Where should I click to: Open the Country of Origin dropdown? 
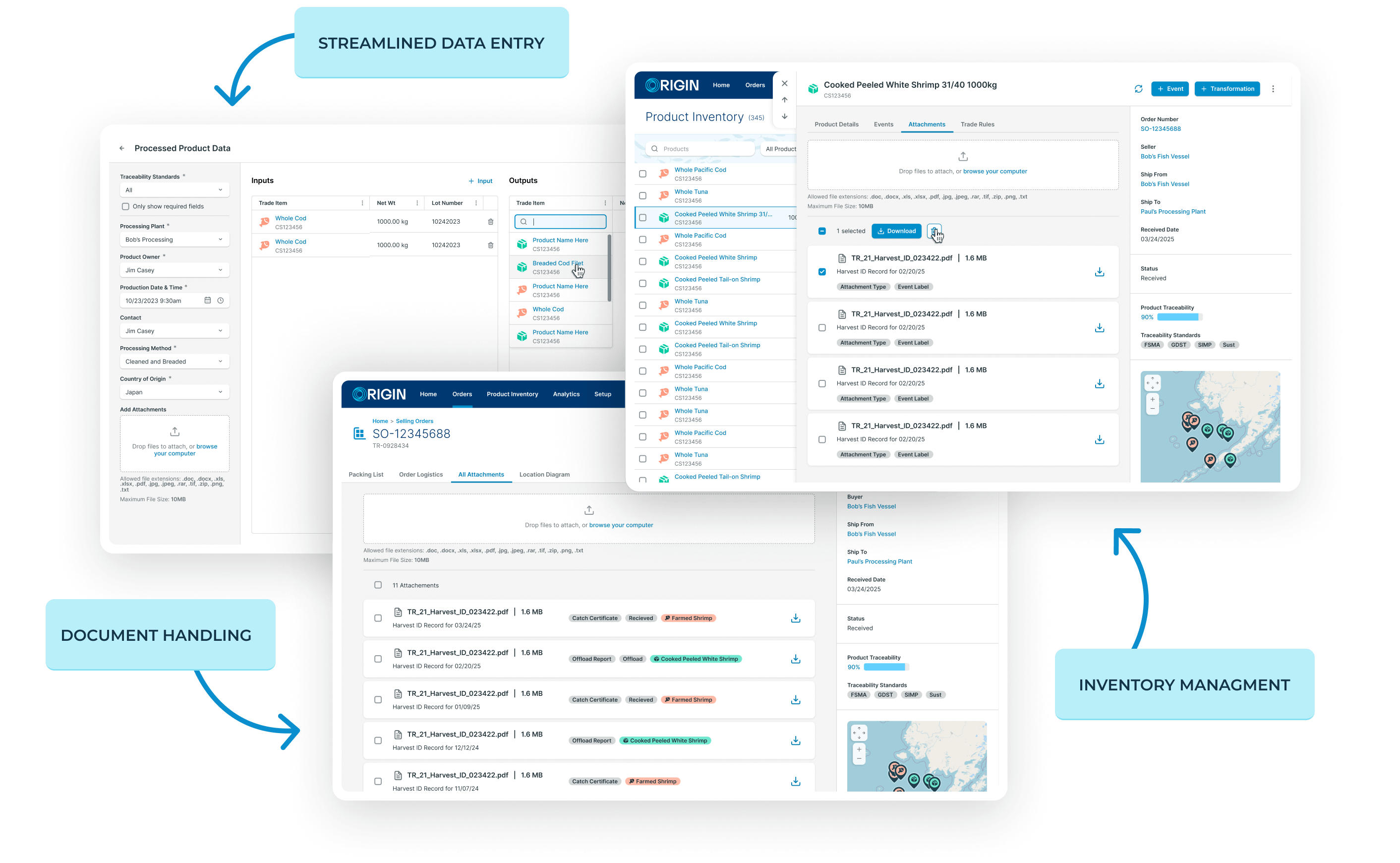[174, 392]
